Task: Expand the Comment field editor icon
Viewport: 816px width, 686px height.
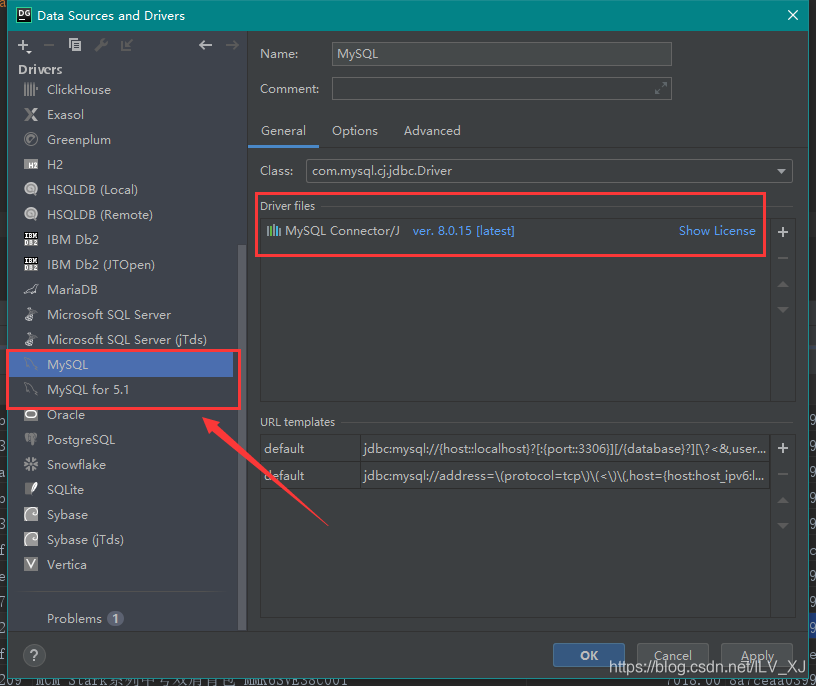Action: pyautogui.click(x=660, y=88)
